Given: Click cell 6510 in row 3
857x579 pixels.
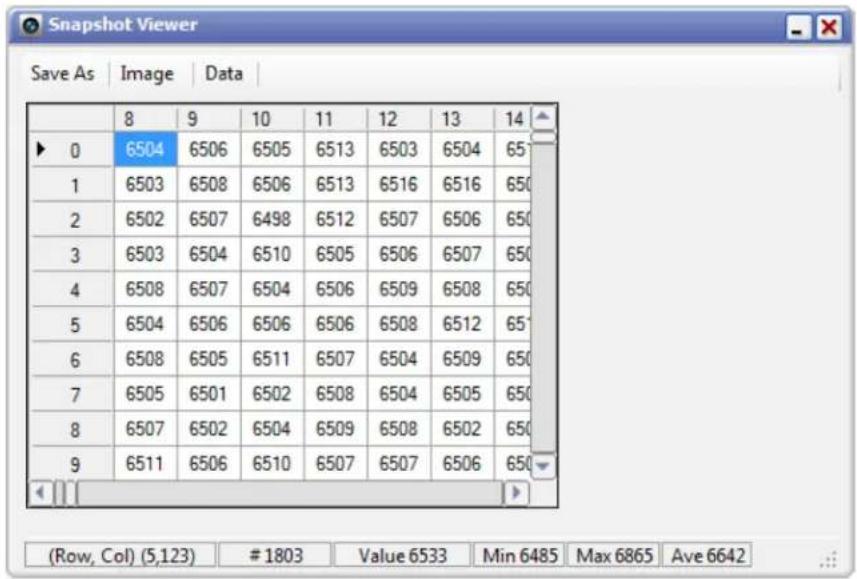Looking at the screenshot, I should [x=272, y=254].
